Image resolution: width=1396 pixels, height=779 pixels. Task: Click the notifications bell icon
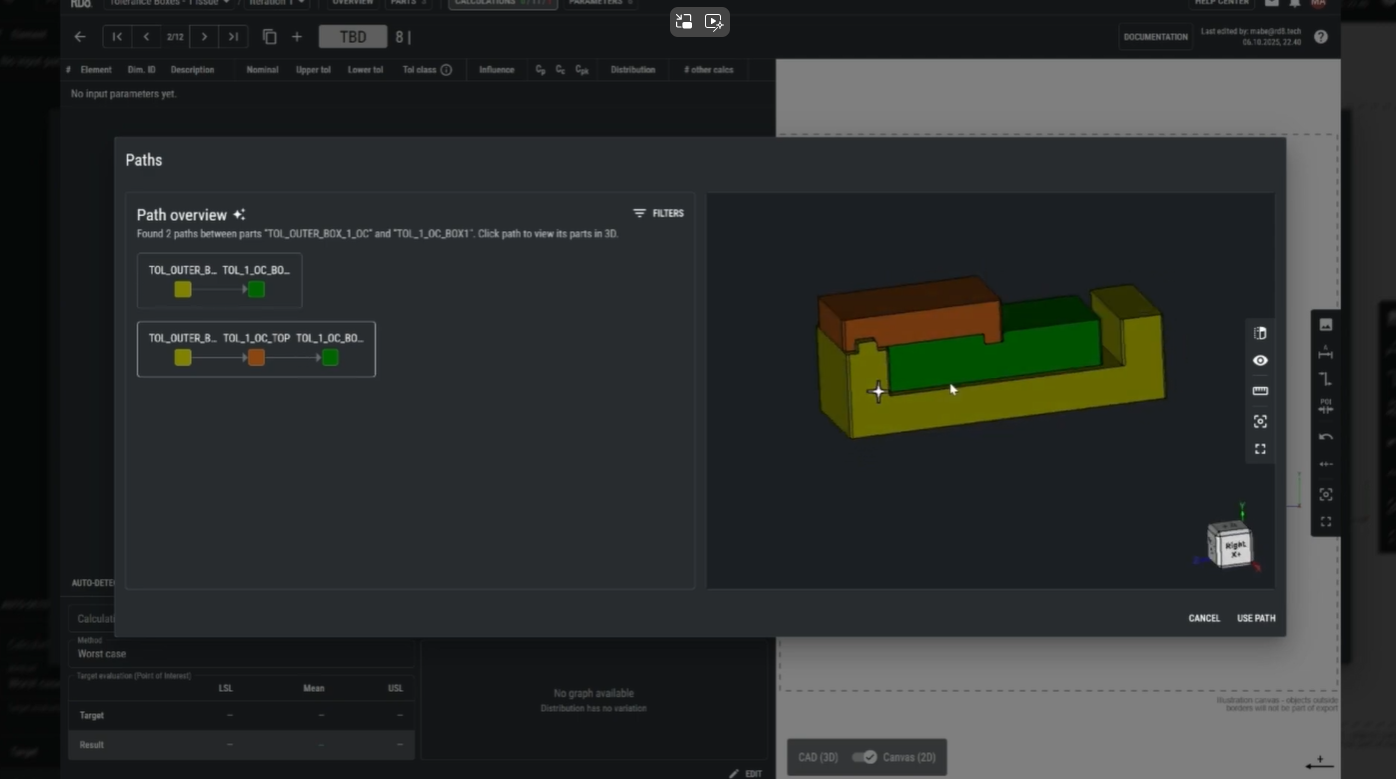(x=1295, y=3)
